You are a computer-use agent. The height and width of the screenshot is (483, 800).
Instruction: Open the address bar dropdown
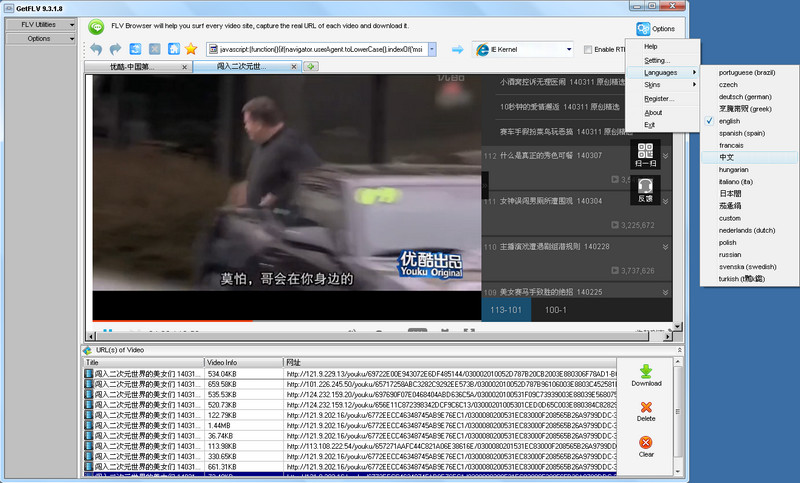click(x=432, y=49)
